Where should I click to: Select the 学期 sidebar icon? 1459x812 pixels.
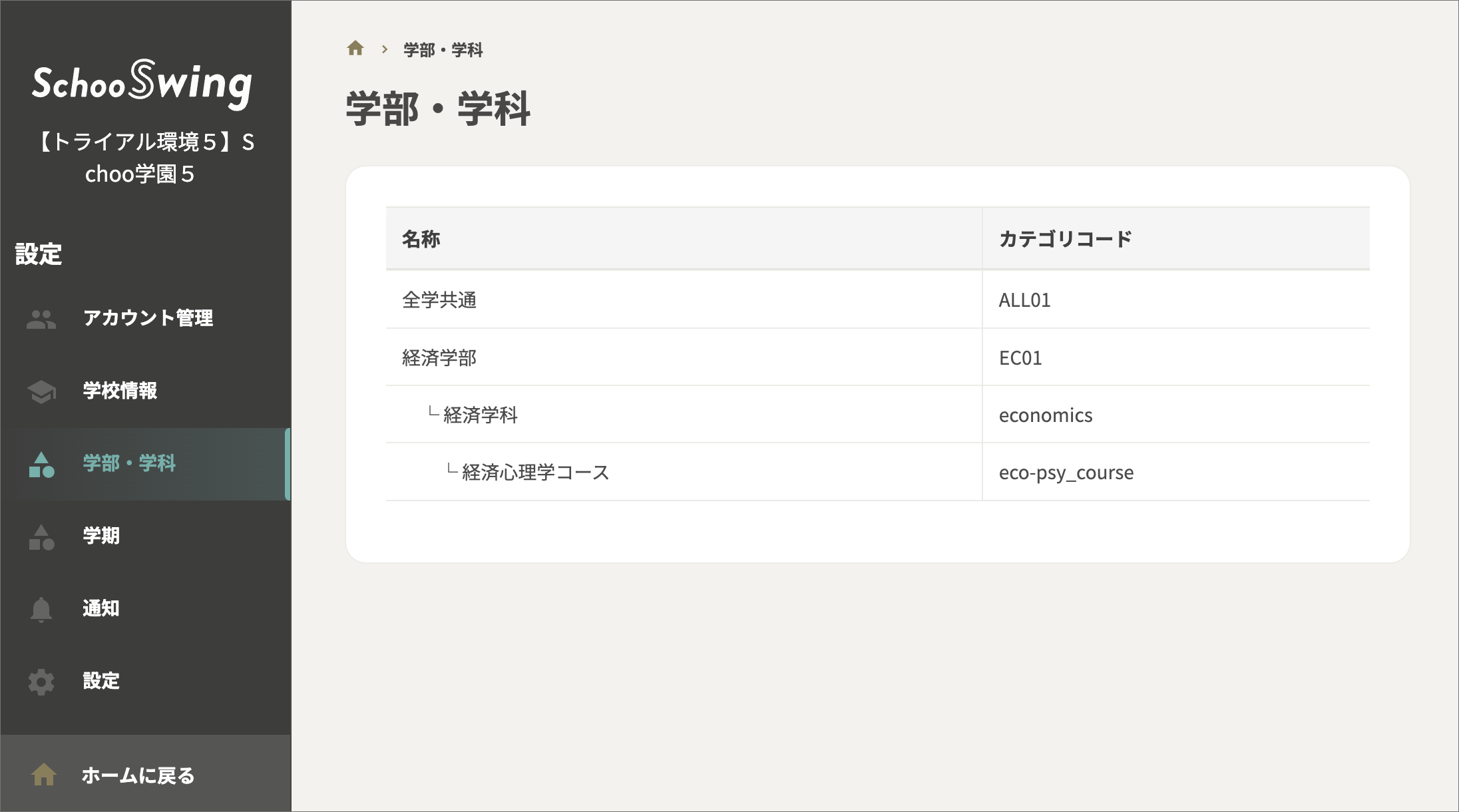[41, 536]
